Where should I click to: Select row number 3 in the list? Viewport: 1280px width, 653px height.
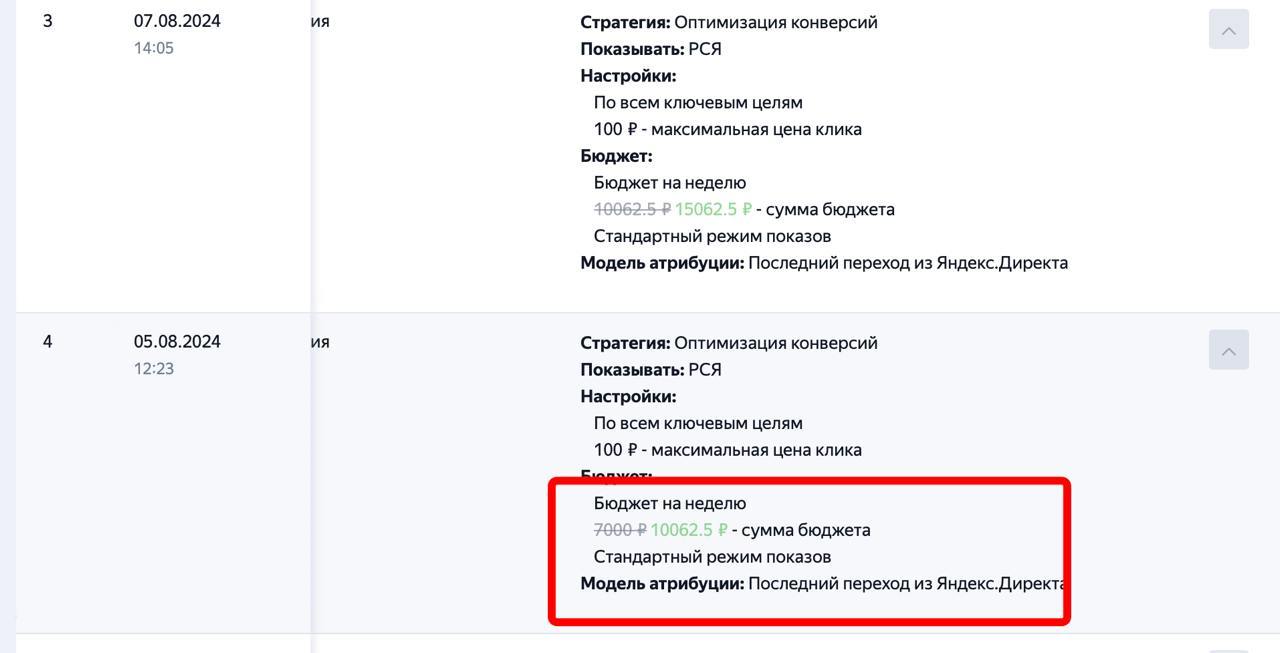point(47,20)
